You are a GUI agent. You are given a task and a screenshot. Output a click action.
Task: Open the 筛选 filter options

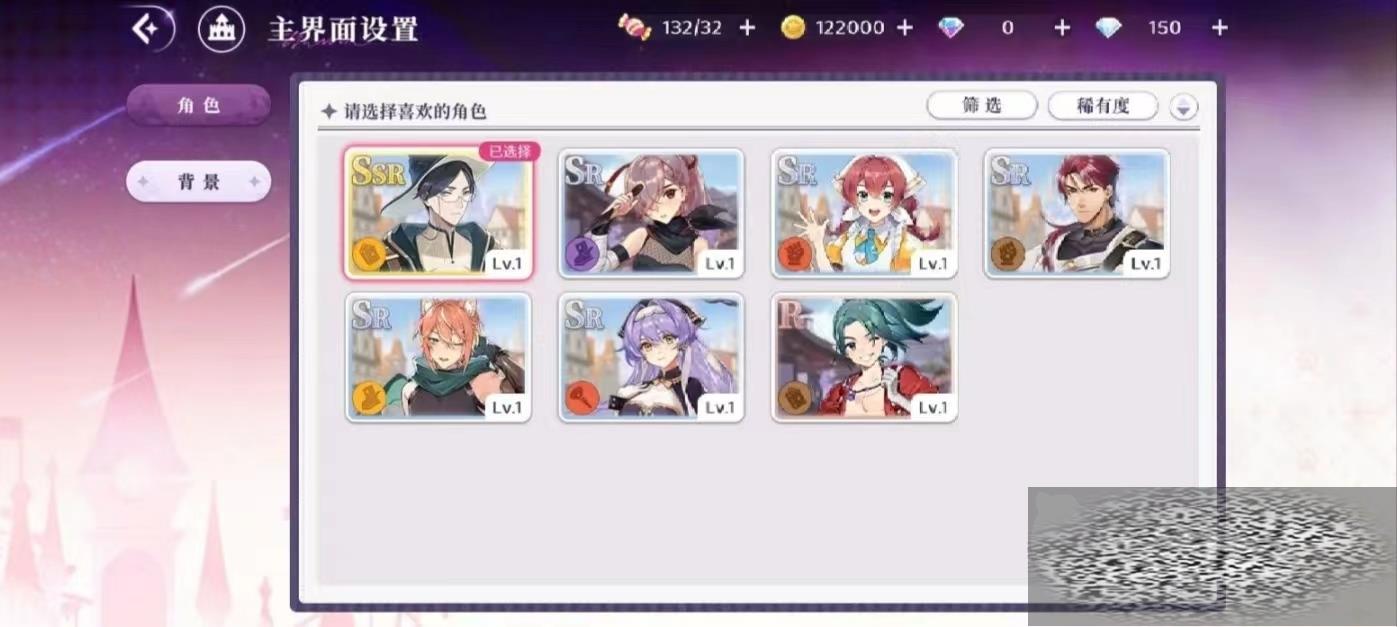click(x=982, y=105)
